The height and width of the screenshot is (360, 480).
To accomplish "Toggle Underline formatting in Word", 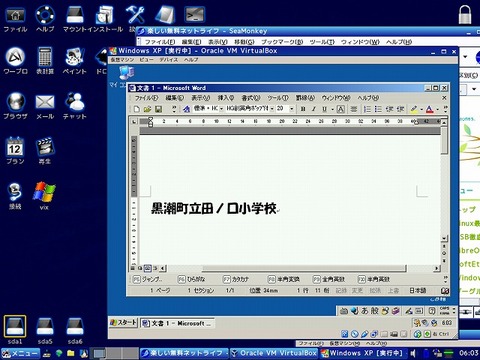I will [x=324, y=109].
